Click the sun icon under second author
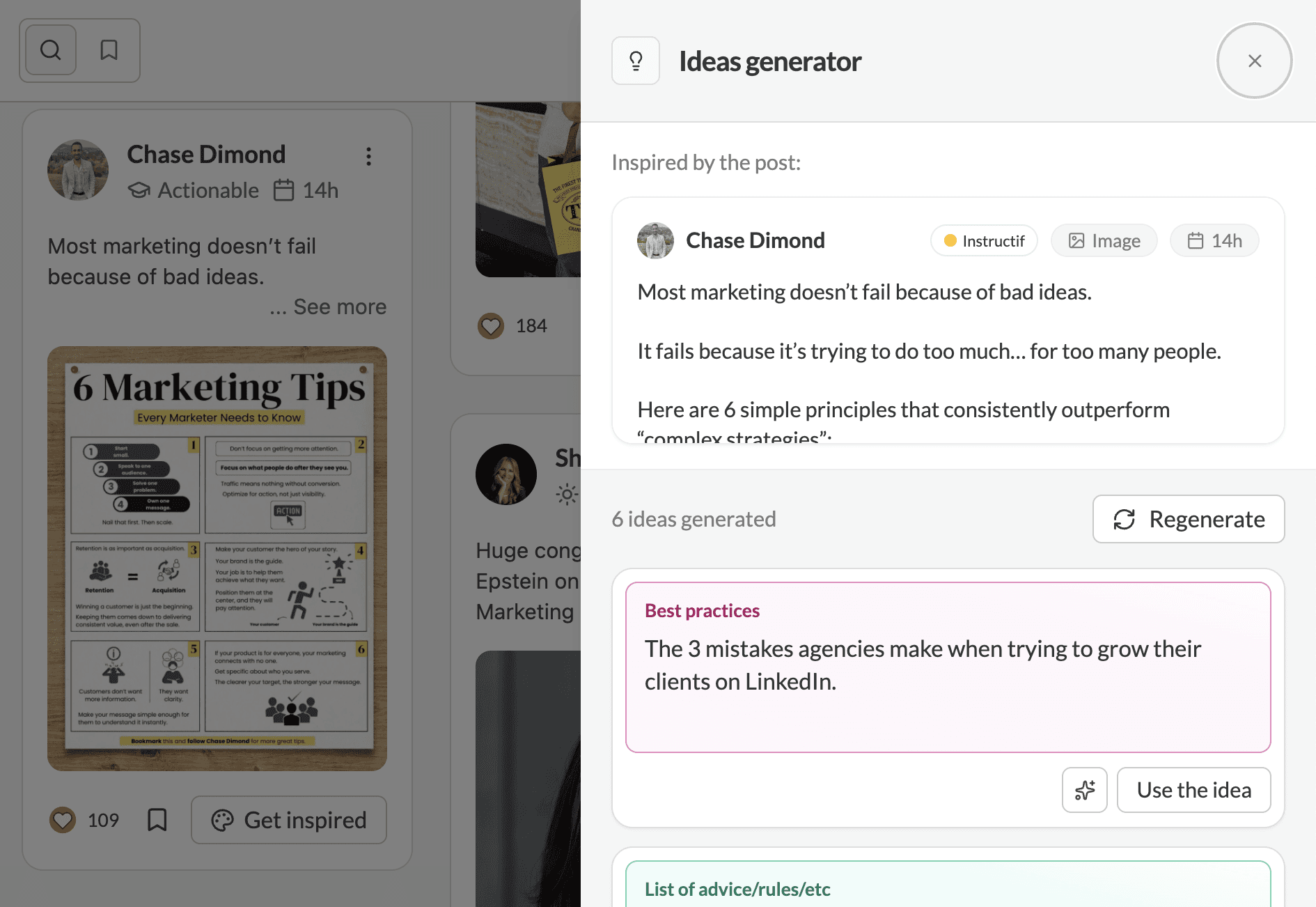1316x907 pixels. tap(567, 495)
